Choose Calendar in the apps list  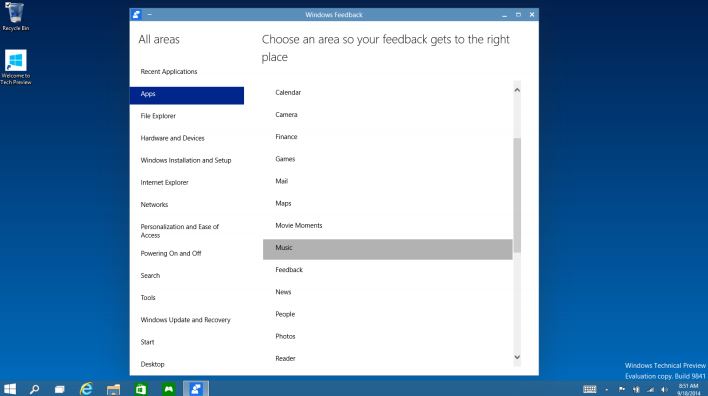288,93
